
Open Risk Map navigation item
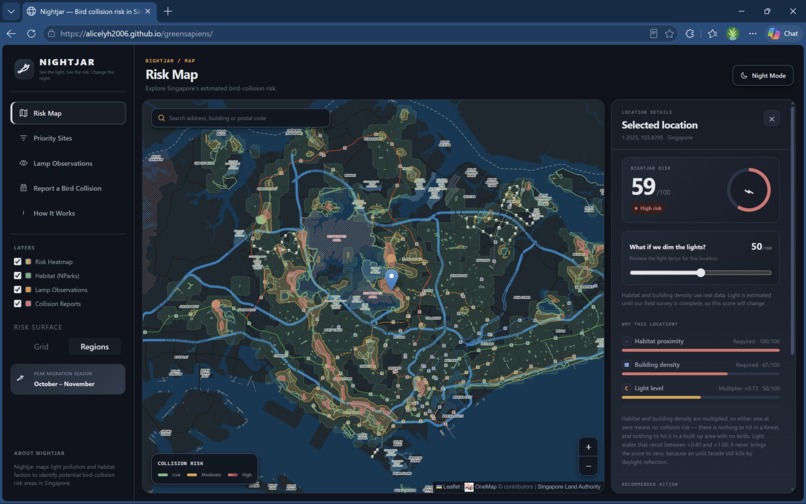[68, 113]
